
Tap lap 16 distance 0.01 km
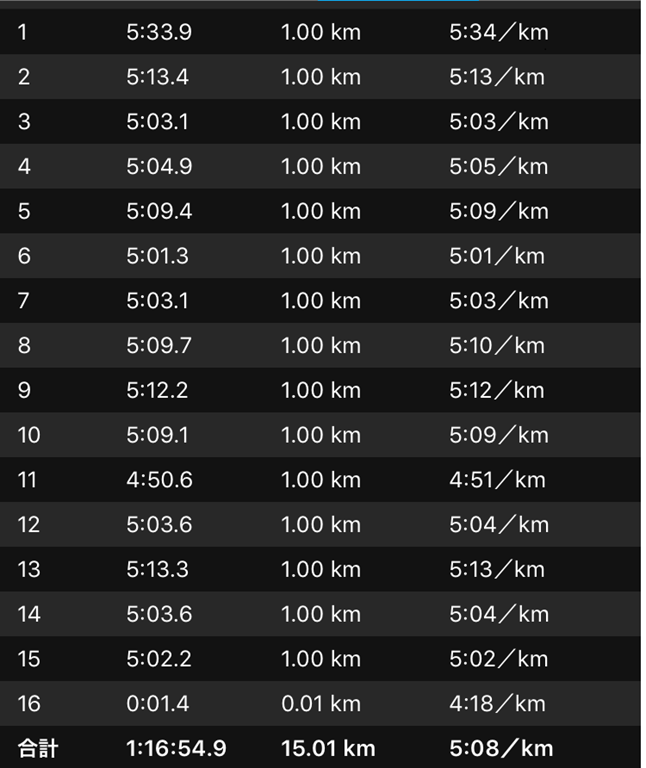coord(321,704)
